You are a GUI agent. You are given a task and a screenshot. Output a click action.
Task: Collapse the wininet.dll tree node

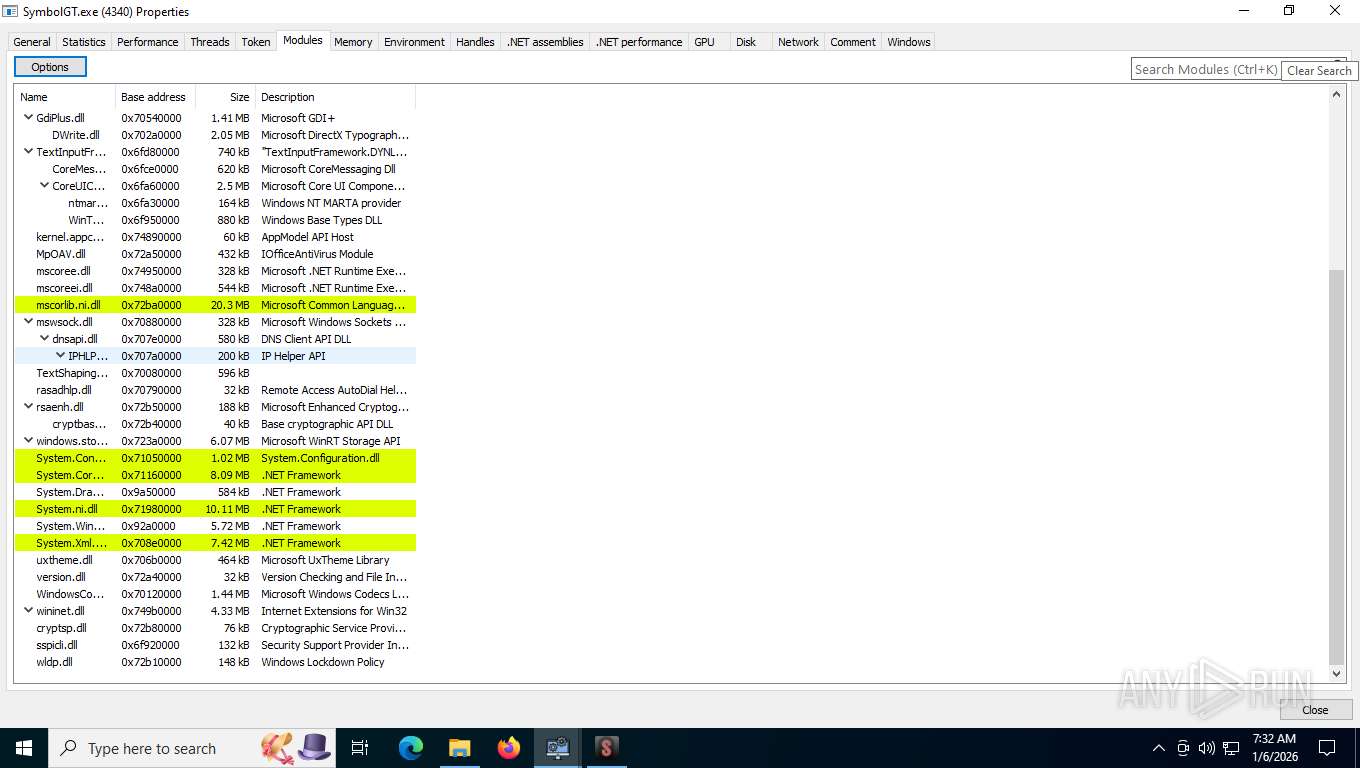(28, 611)
